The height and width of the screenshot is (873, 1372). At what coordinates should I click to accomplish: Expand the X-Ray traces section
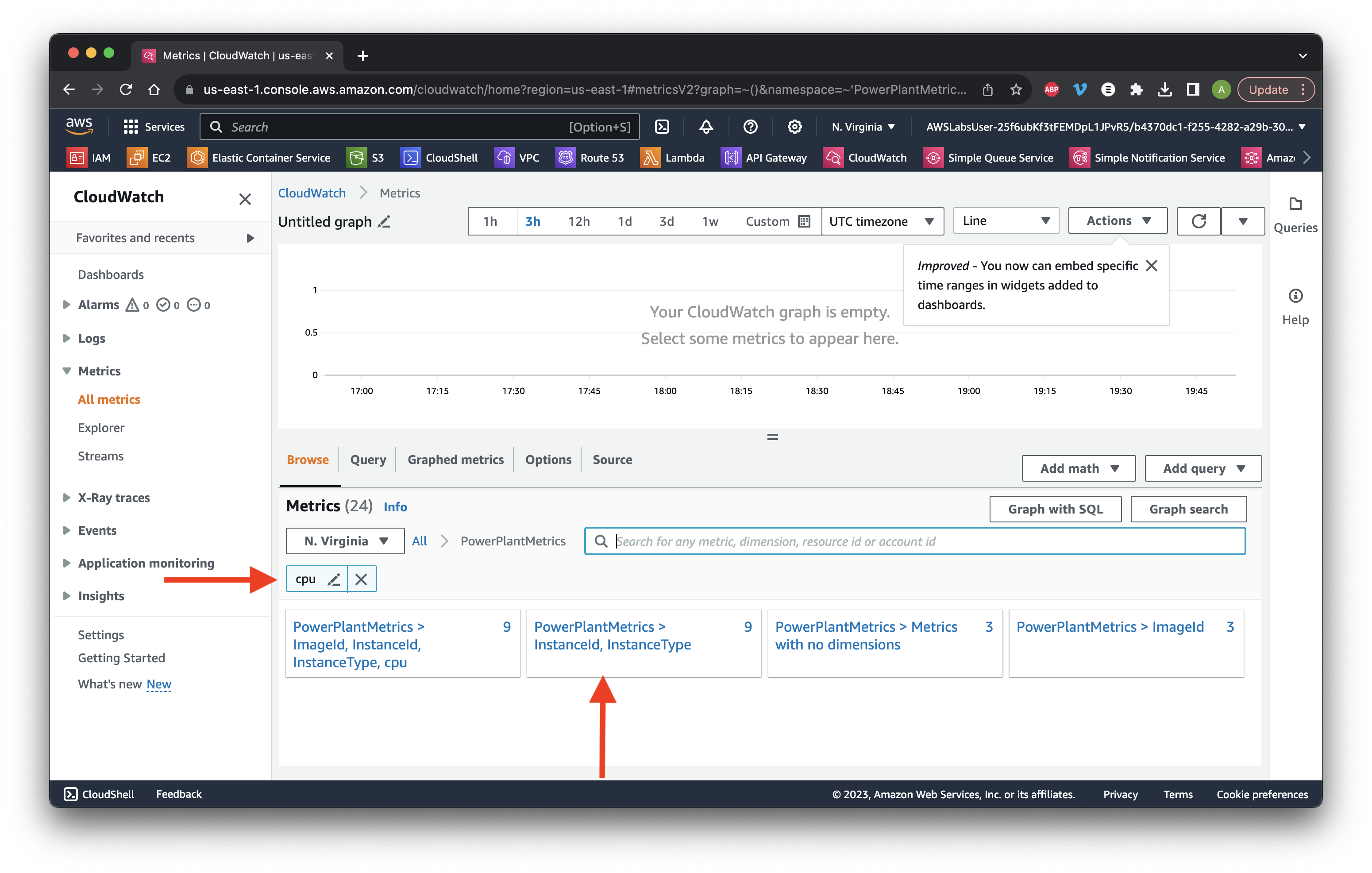(67, 498)
